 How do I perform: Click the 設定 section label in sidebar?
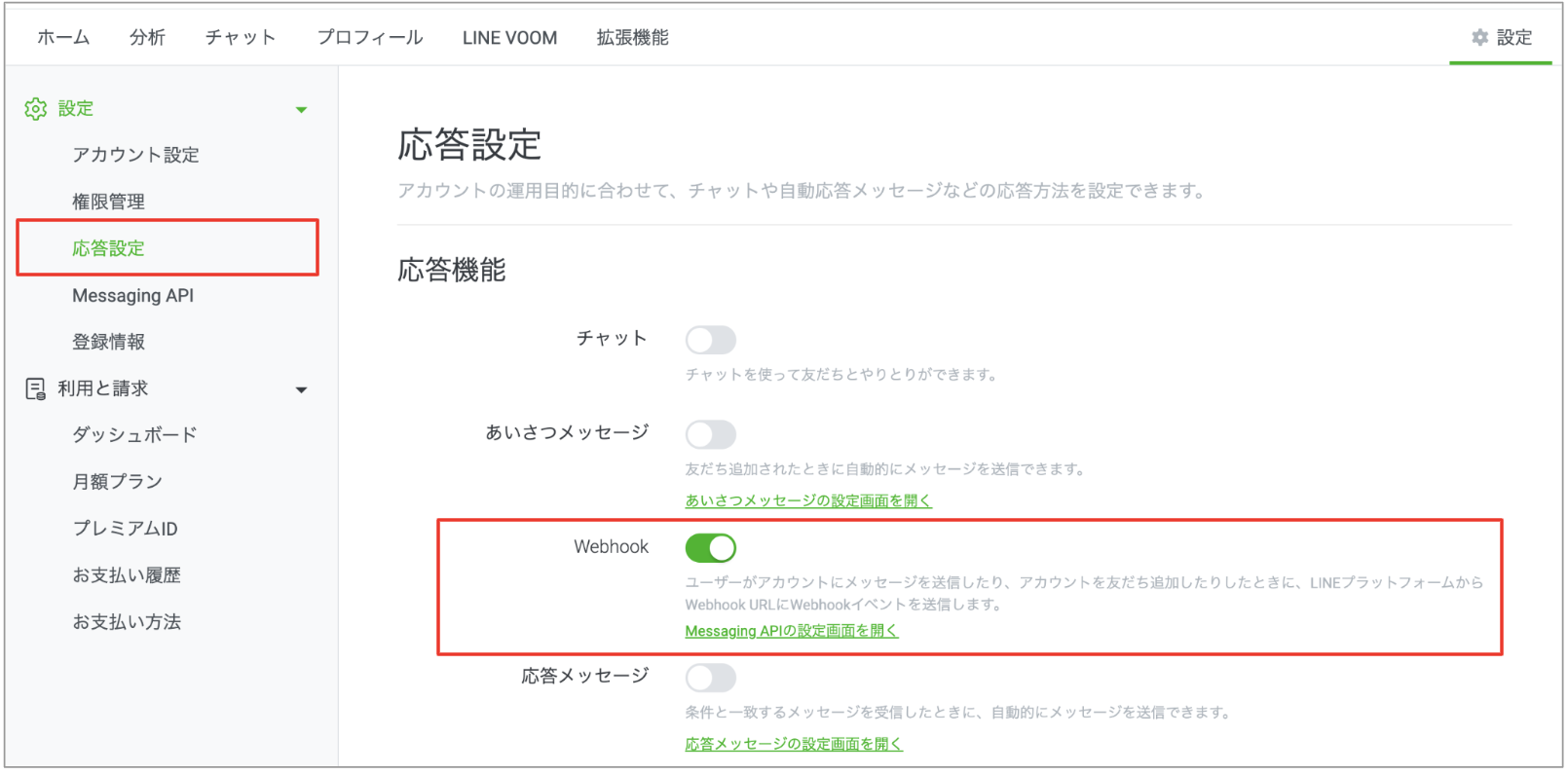76,108
